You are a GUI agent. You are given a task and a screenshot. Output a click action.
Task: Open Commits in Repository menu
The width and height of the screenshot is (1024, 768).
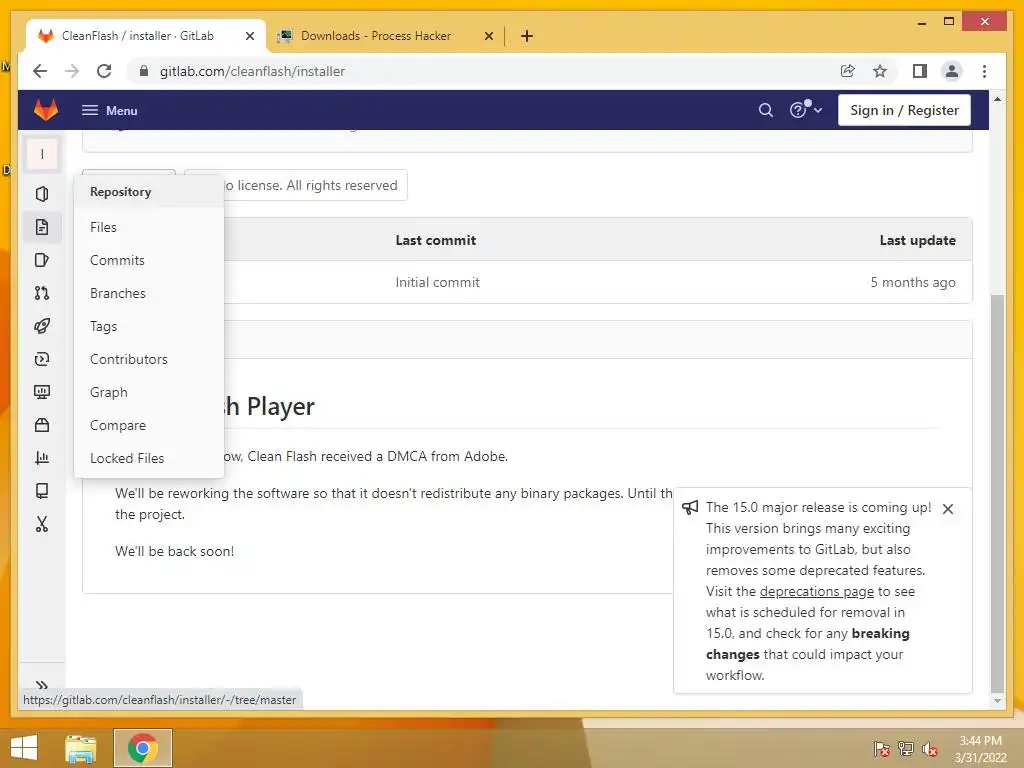coord(117,260)
